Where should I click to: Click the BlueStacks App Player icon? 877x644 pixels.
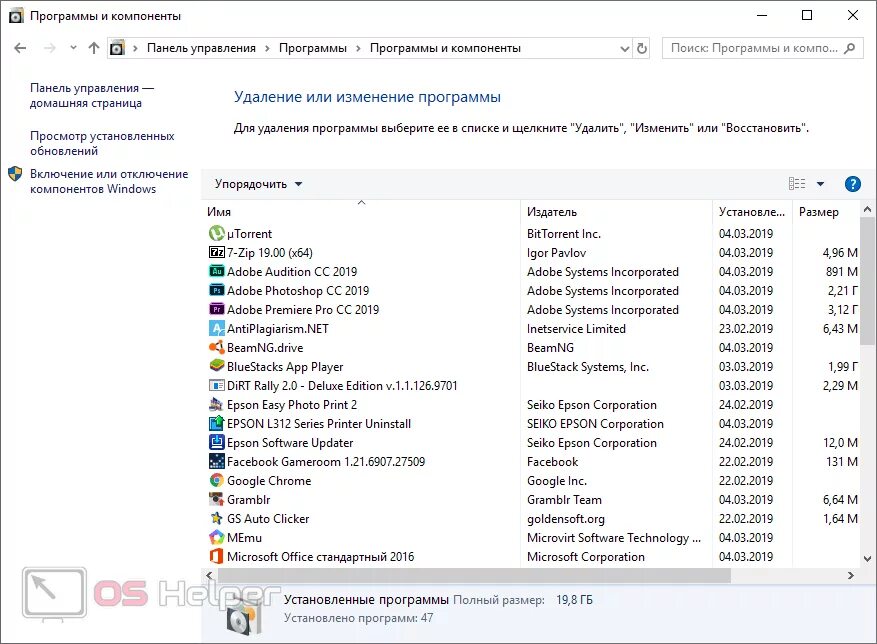coord(216,366)
